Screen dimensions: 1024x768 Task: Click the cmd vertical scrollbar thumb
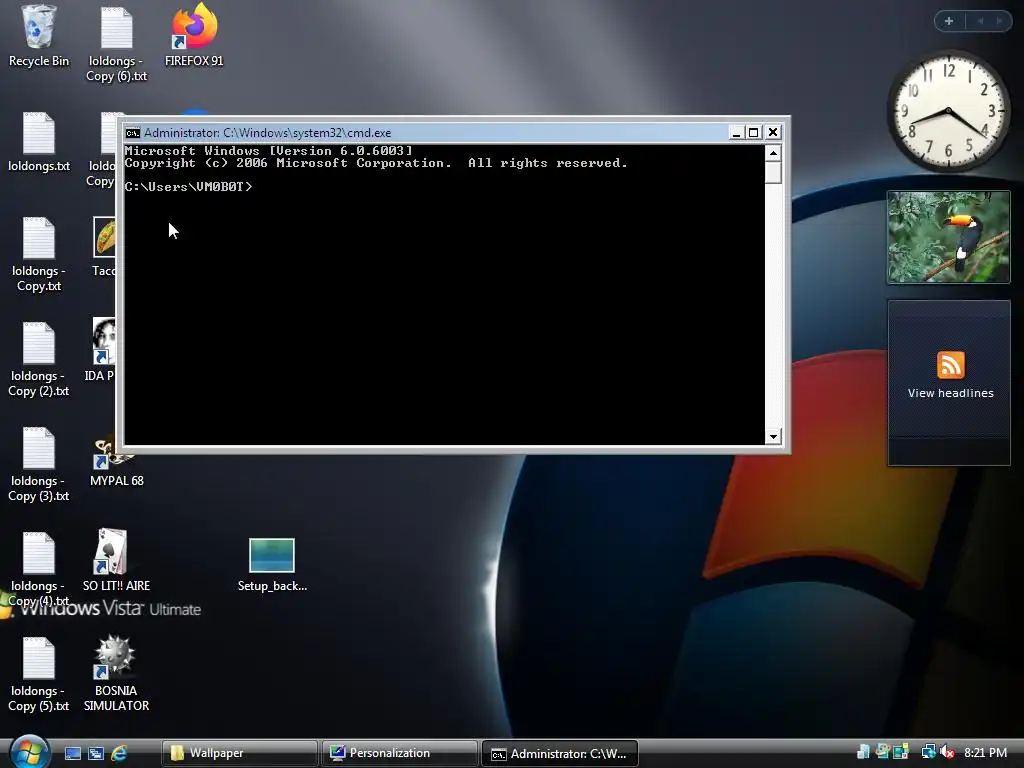[773, 172]
